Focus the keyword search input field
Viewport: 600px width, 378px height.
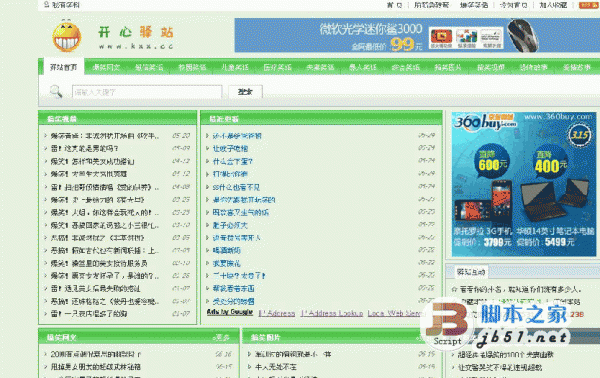pyautogui.click(x=147, y=92)
